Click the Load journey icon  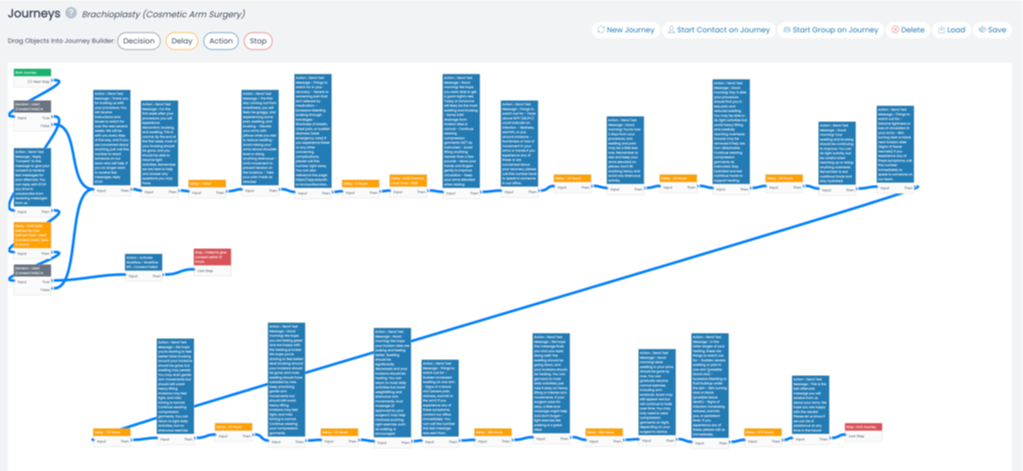tap(941, 30)
